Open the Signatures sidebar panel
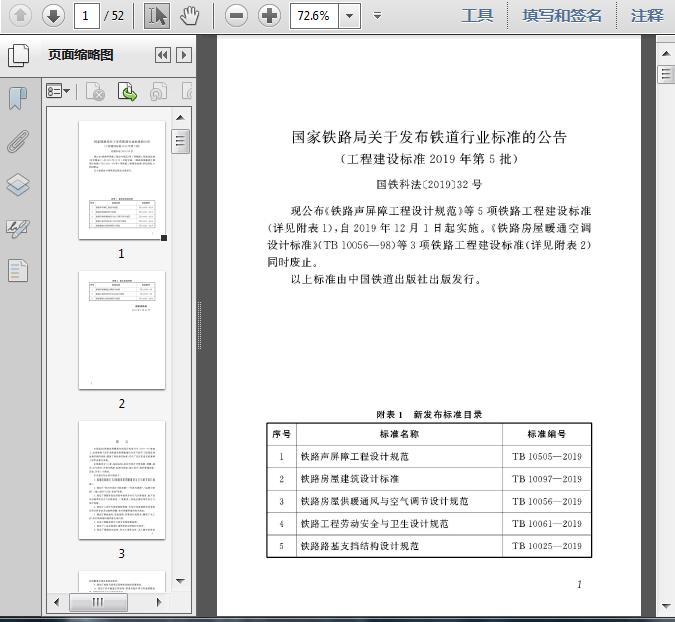 tap(18, 228)
